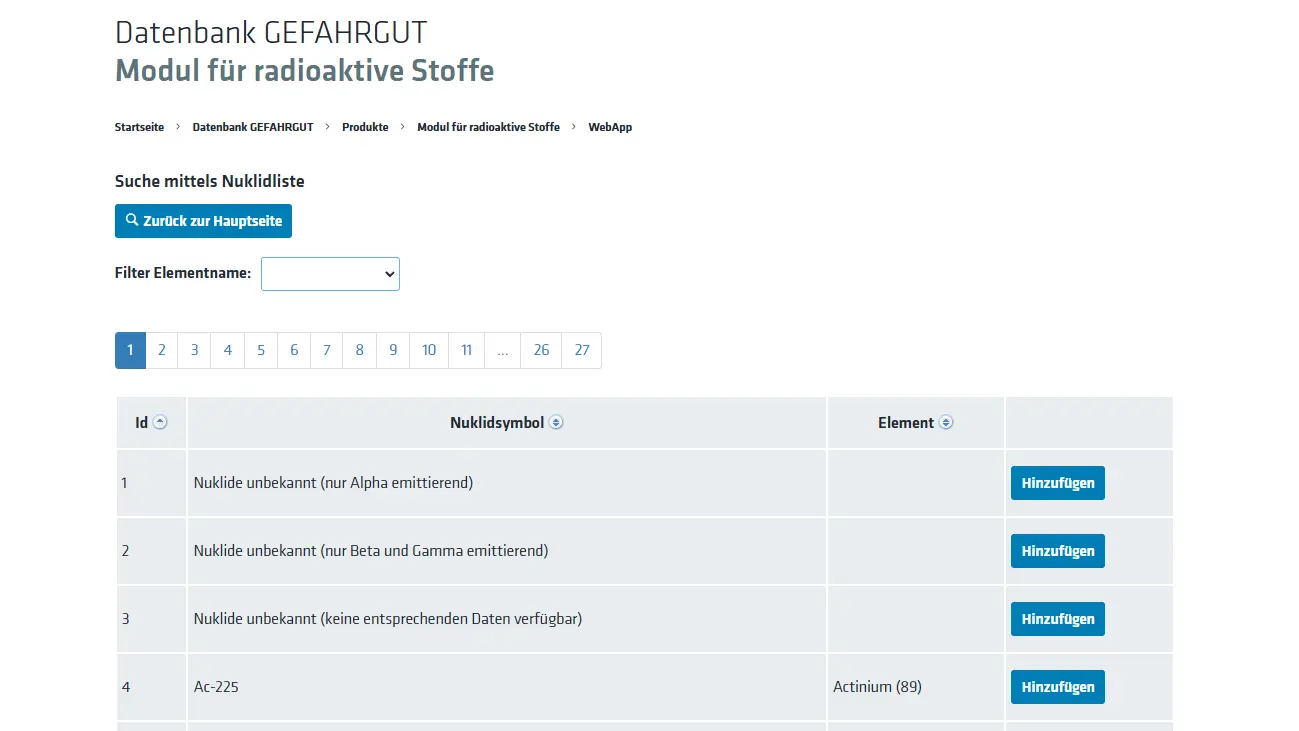Go to page 10 of pagination

pos(428,350)
